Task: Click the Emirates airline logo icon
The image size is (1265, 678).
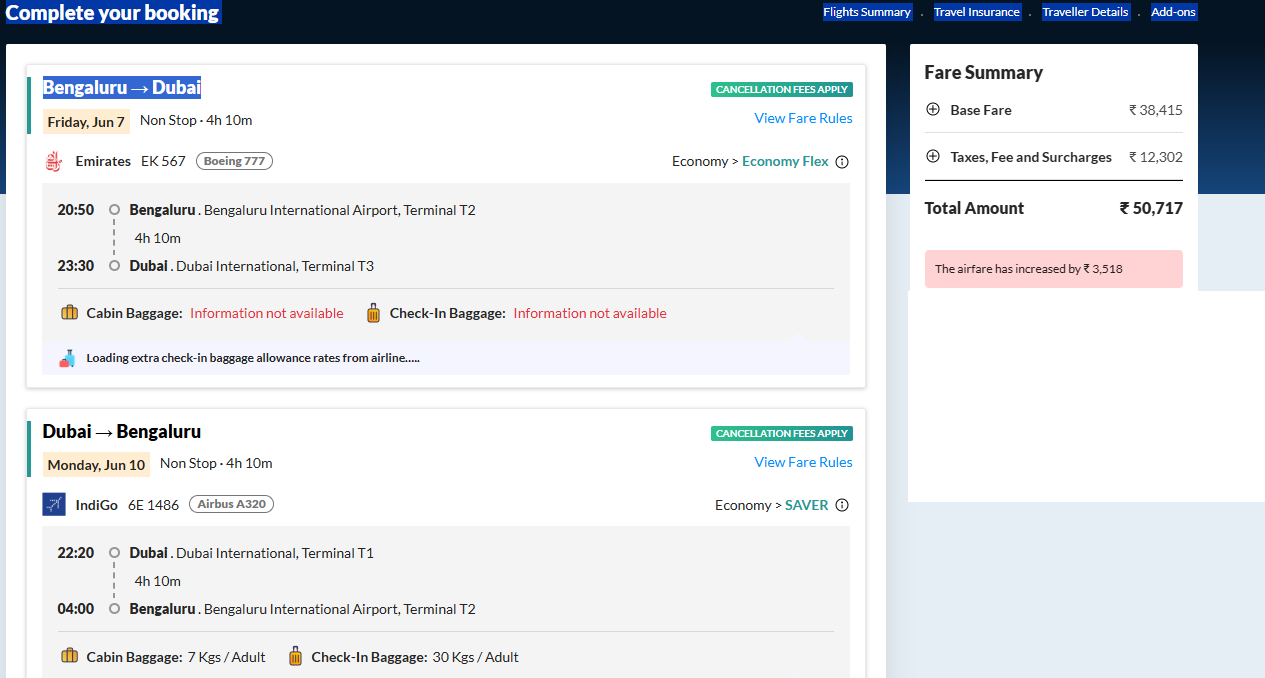Action: point(54,161)
